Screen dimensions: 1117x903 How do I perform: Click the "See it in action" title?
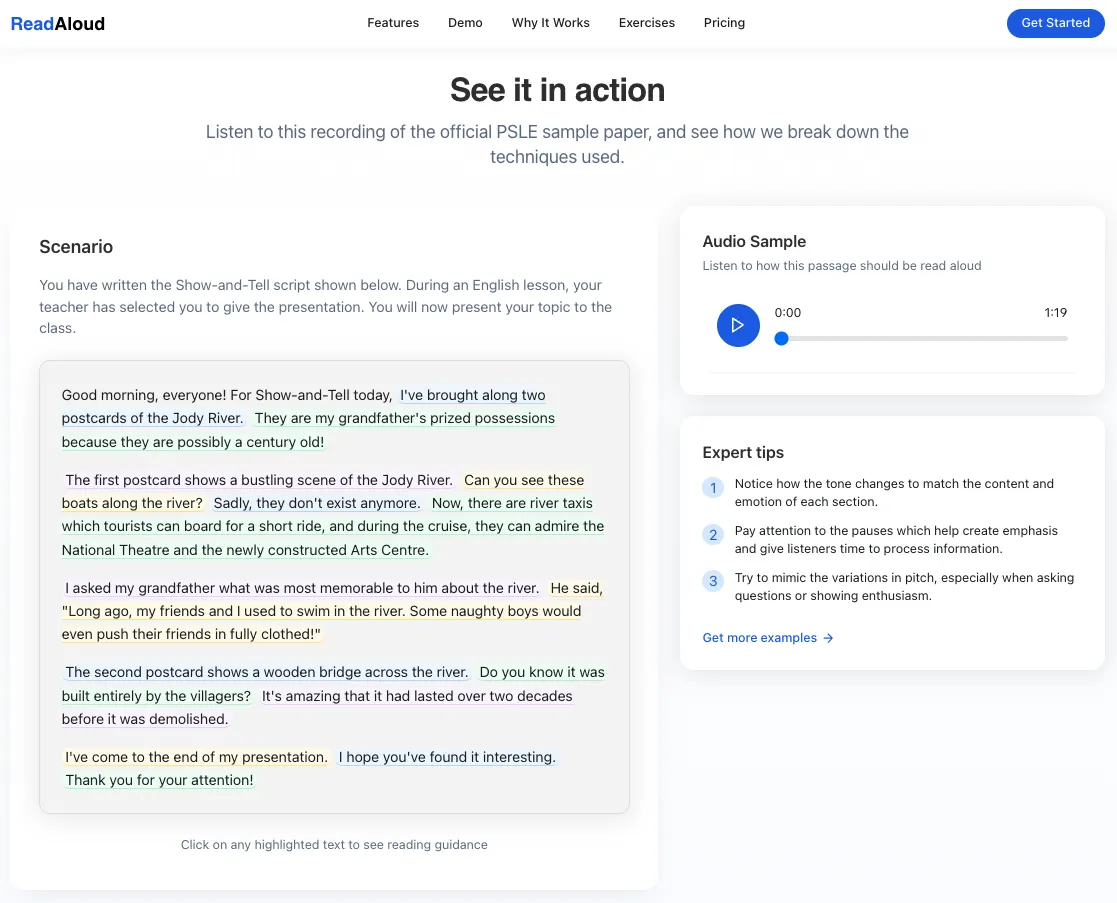558,90
